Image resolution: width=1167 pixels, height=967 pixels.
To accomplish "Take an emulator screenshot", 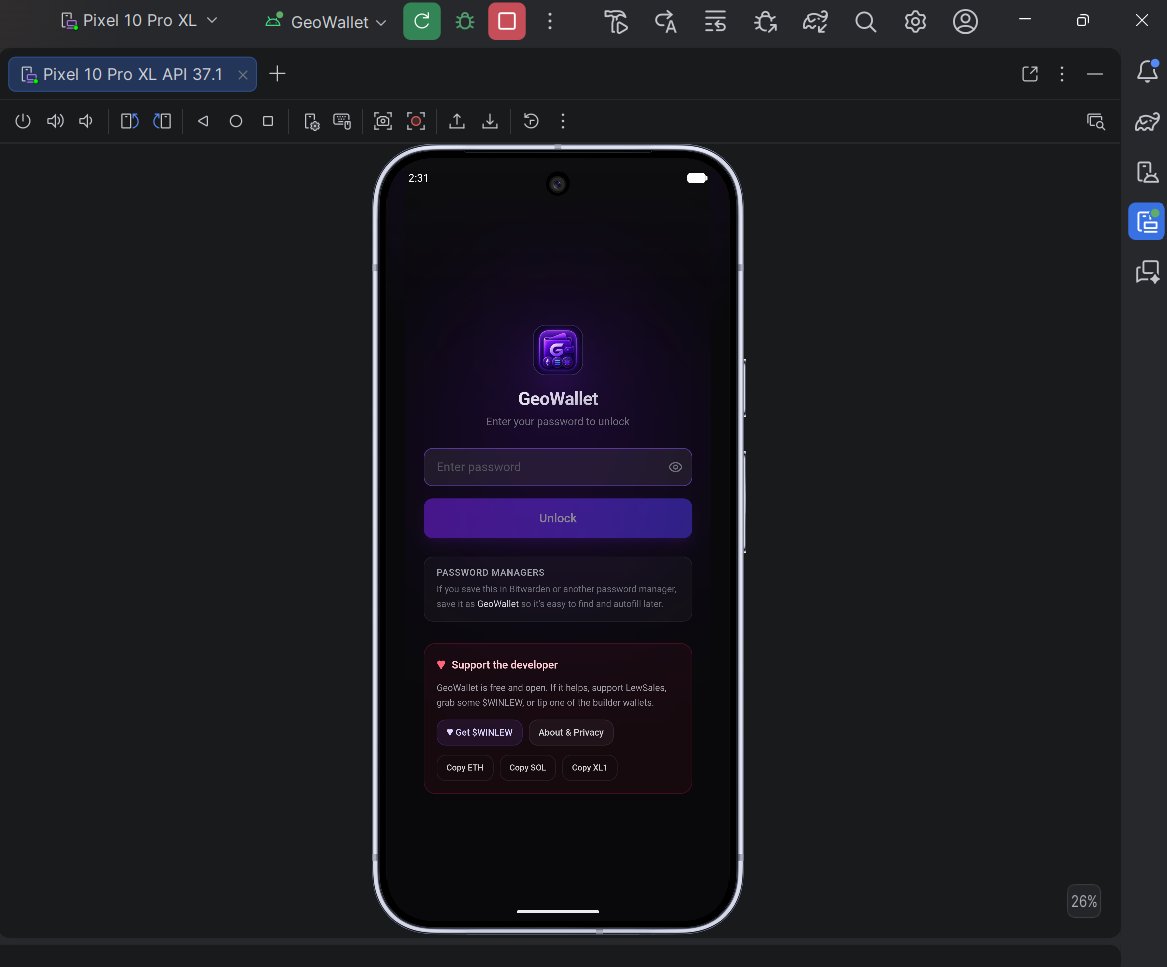I will (x=383, y=121).
